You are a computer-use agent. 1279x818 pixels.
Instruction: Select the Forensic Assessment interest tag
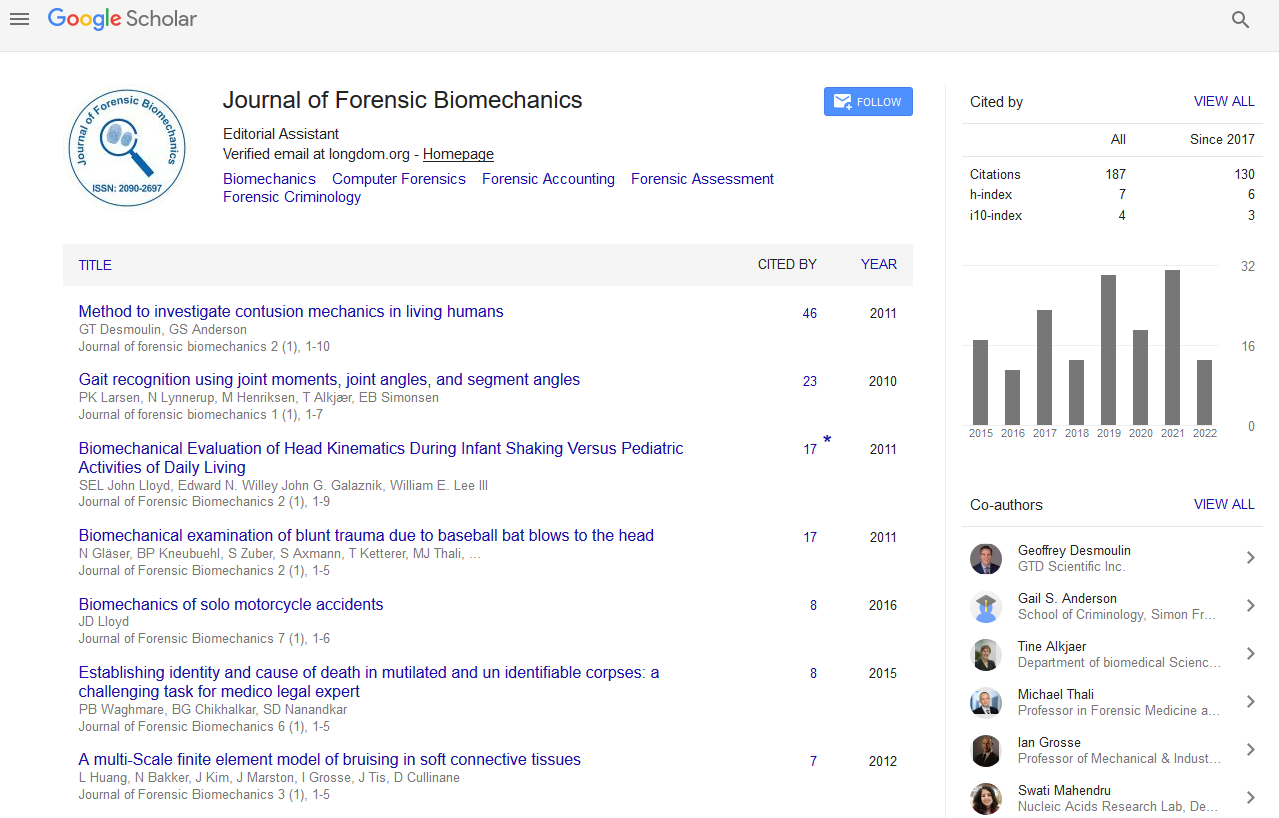click(x=702, y=179)
